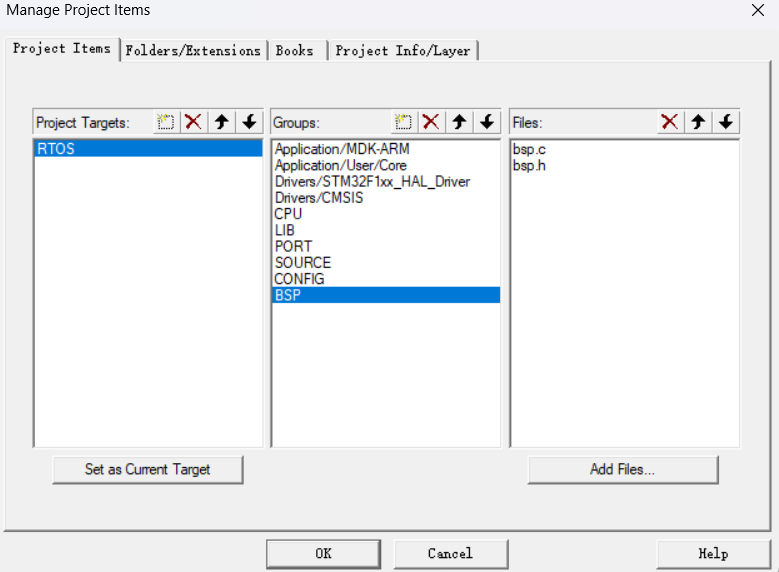The height and width of the screenshot is (572, 779).
Task: Switch to Project Items tab
Action: click(x=62, y=49)
